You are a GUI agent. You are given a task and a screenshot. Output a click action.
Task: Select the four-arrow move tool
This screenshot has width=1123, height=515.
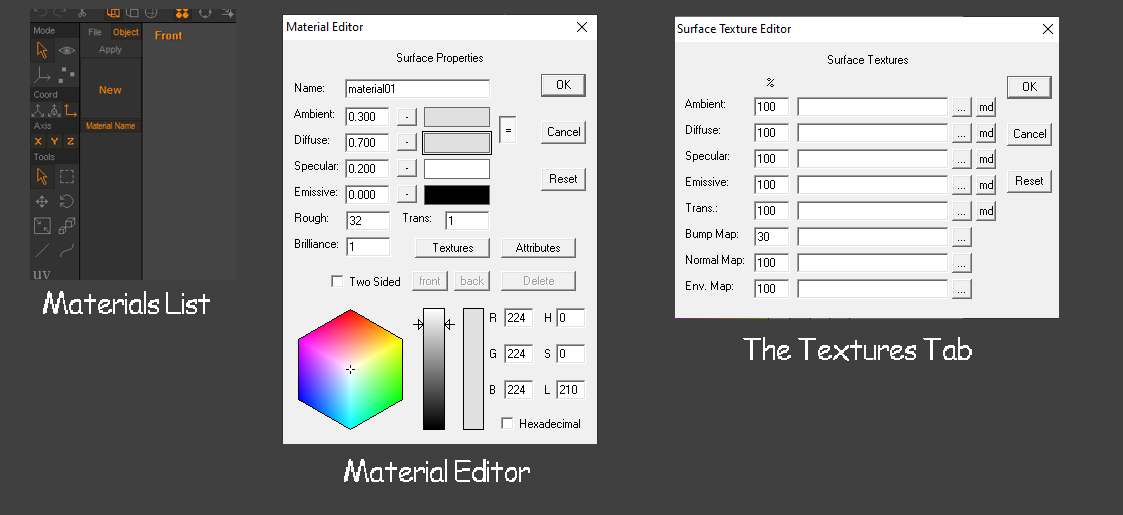[x=42, y=201]
